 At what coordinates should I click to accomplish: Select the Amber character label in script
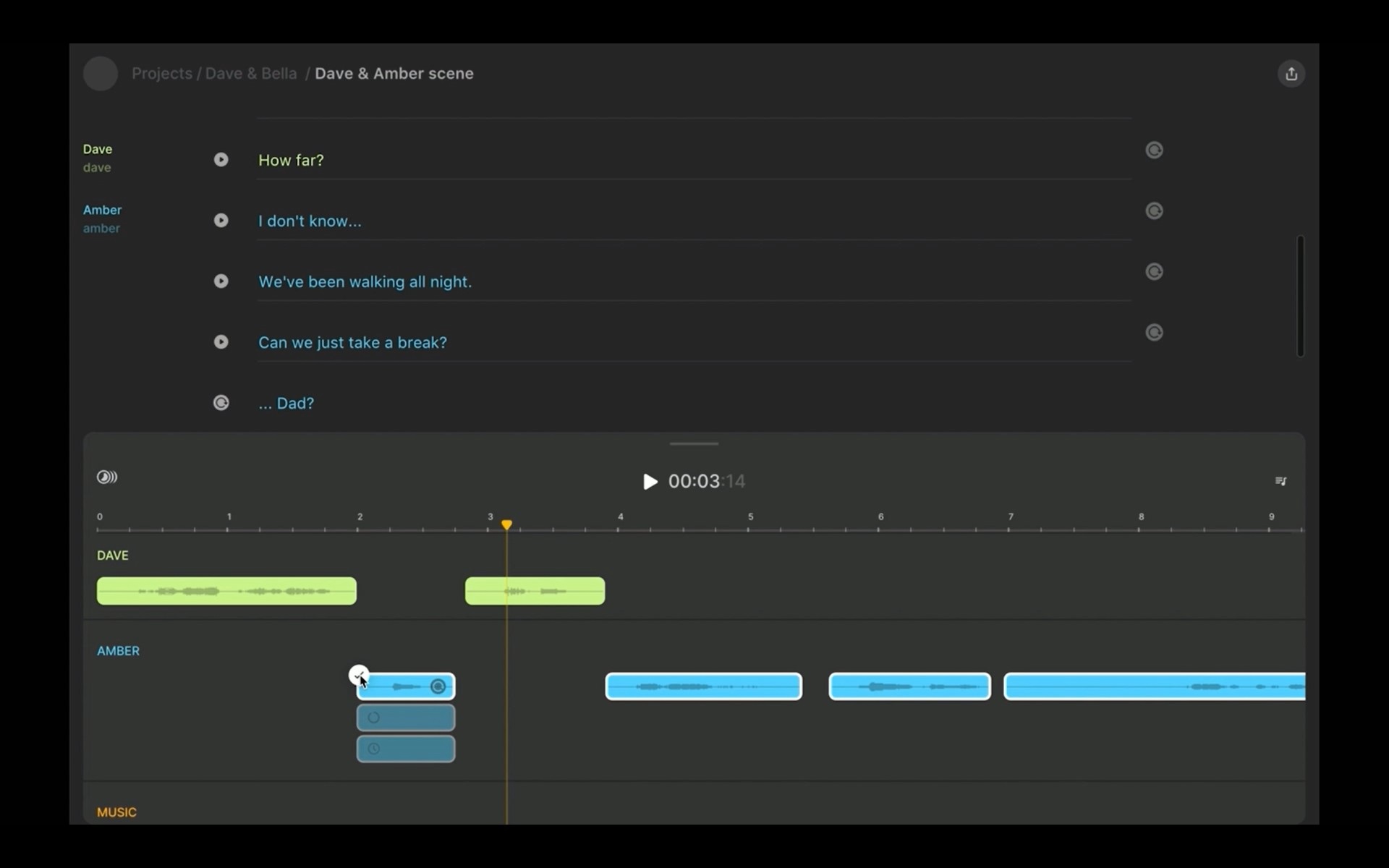102,210
